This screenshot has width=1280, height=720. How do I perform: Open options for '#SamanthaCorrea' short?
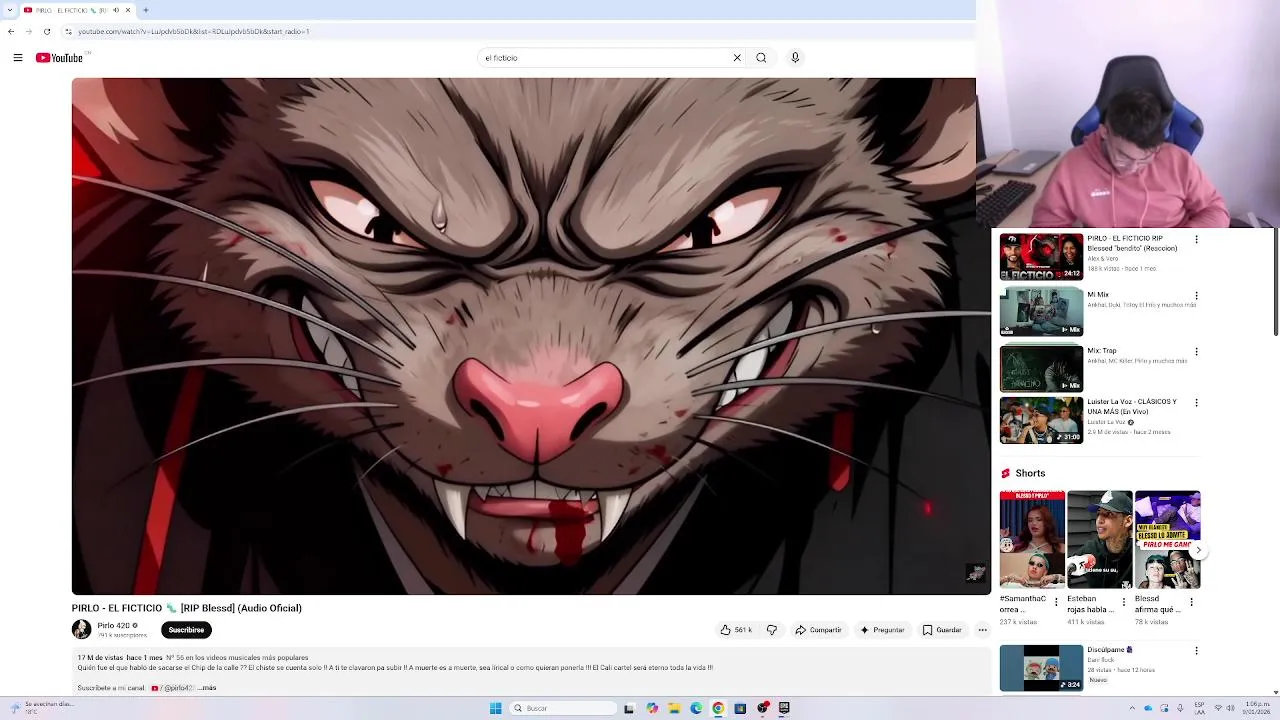(1056, 602)
